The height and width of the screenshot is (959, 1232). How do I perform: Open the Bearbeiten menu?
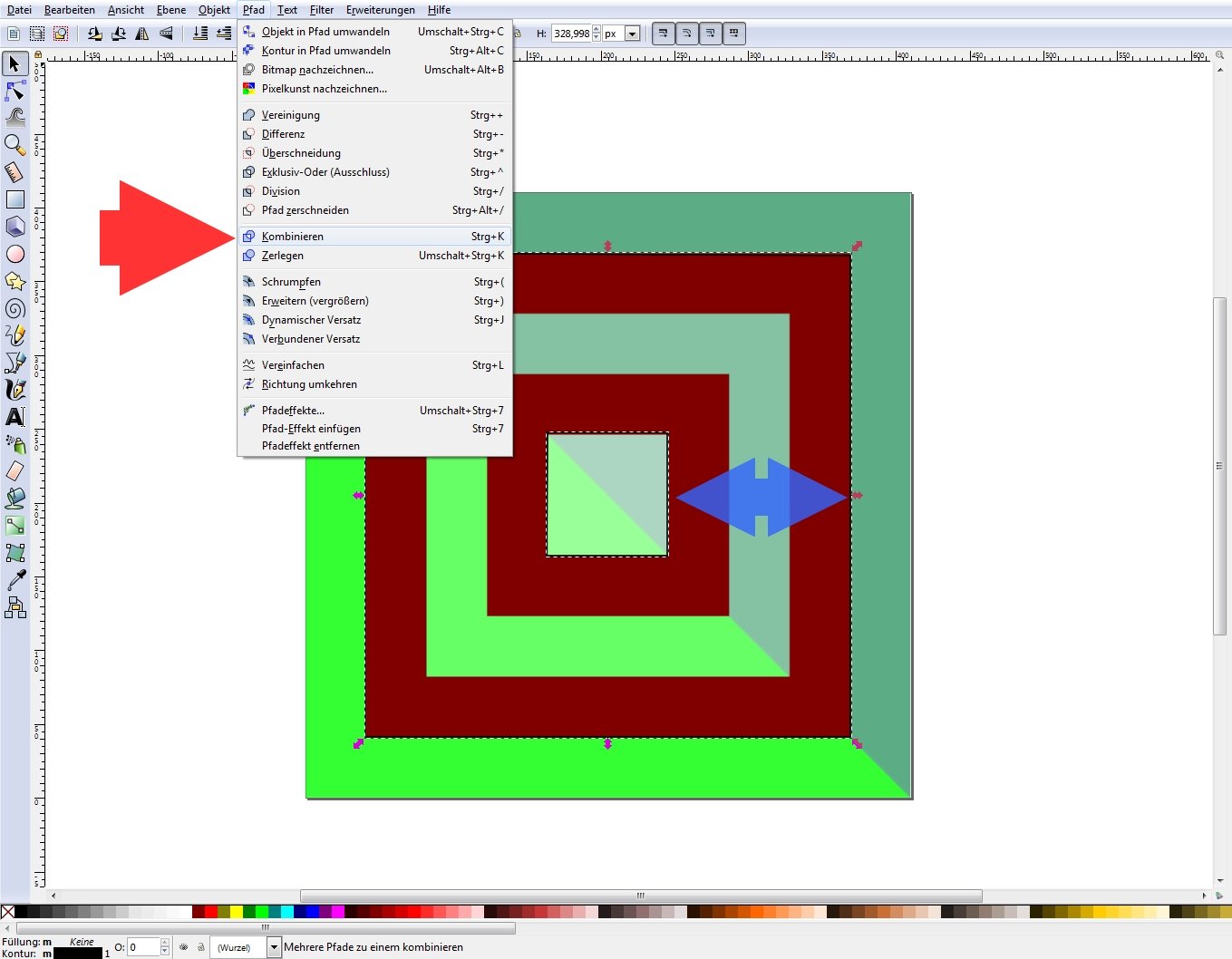point(70,10)
